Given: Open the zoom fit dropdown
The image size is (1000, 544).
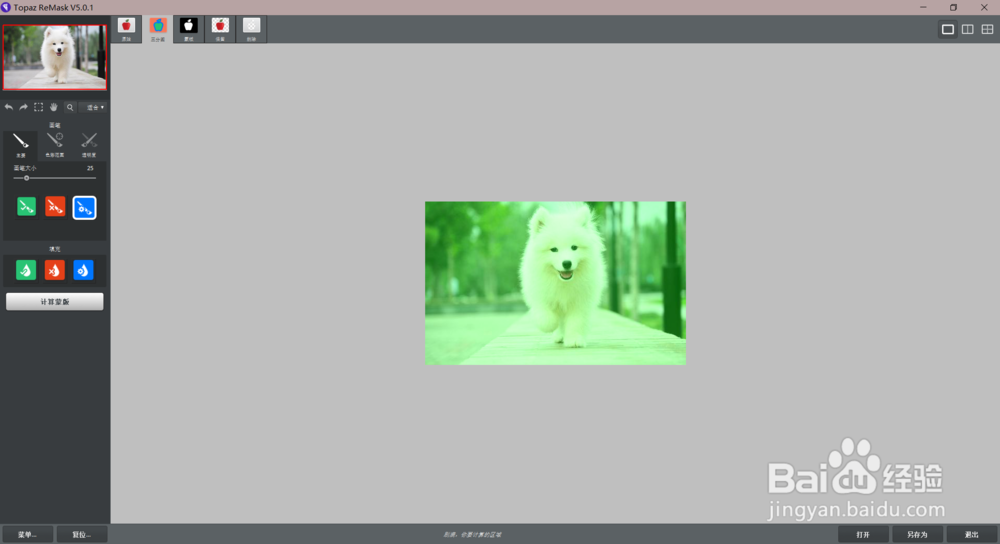Looking at the screenshot, I should point(96,107).
